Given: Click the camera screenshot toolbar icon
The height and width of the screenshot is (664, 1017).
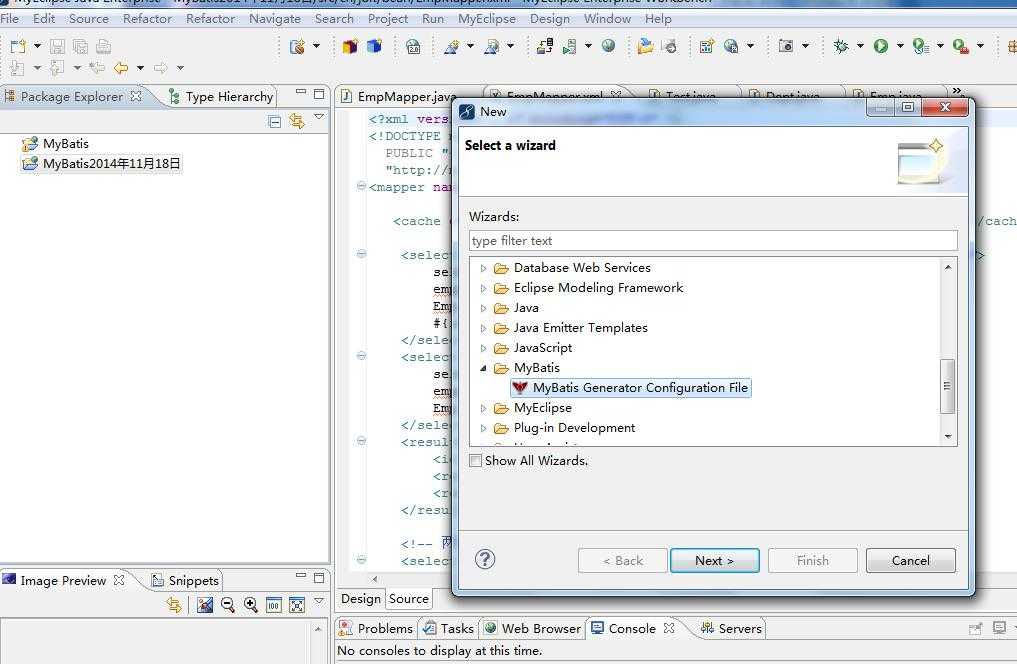Looking at the screenshot, I should click(x=785, y=46).
